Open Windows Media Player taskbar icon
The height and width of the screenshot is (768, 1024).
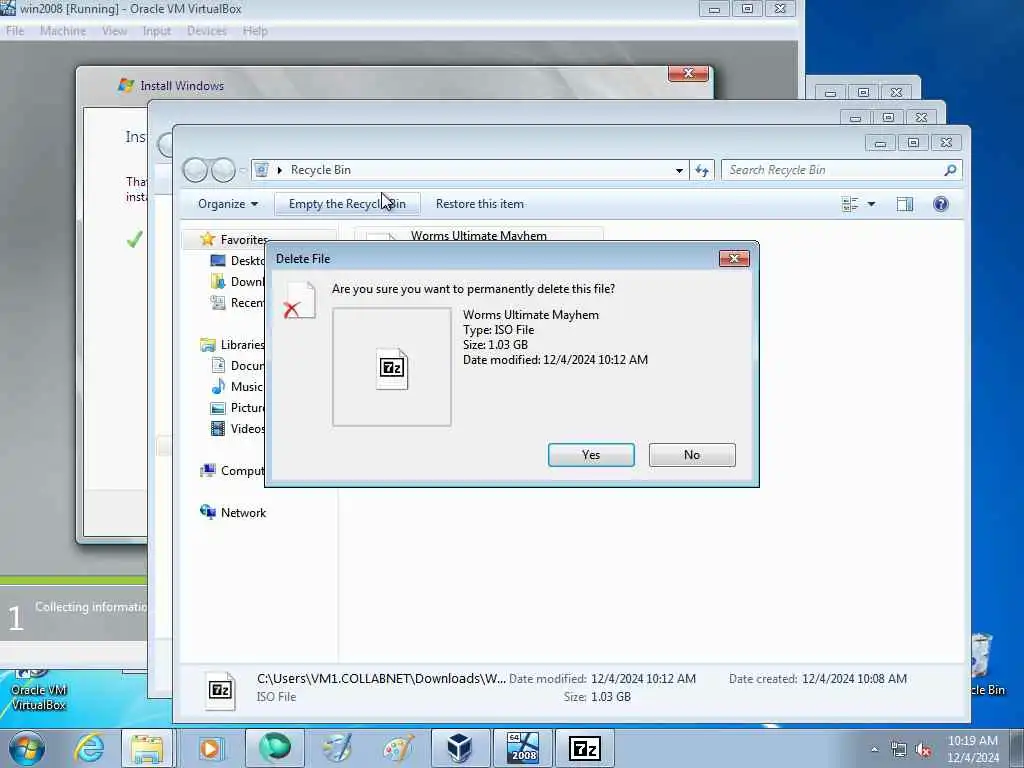point(210,748)
